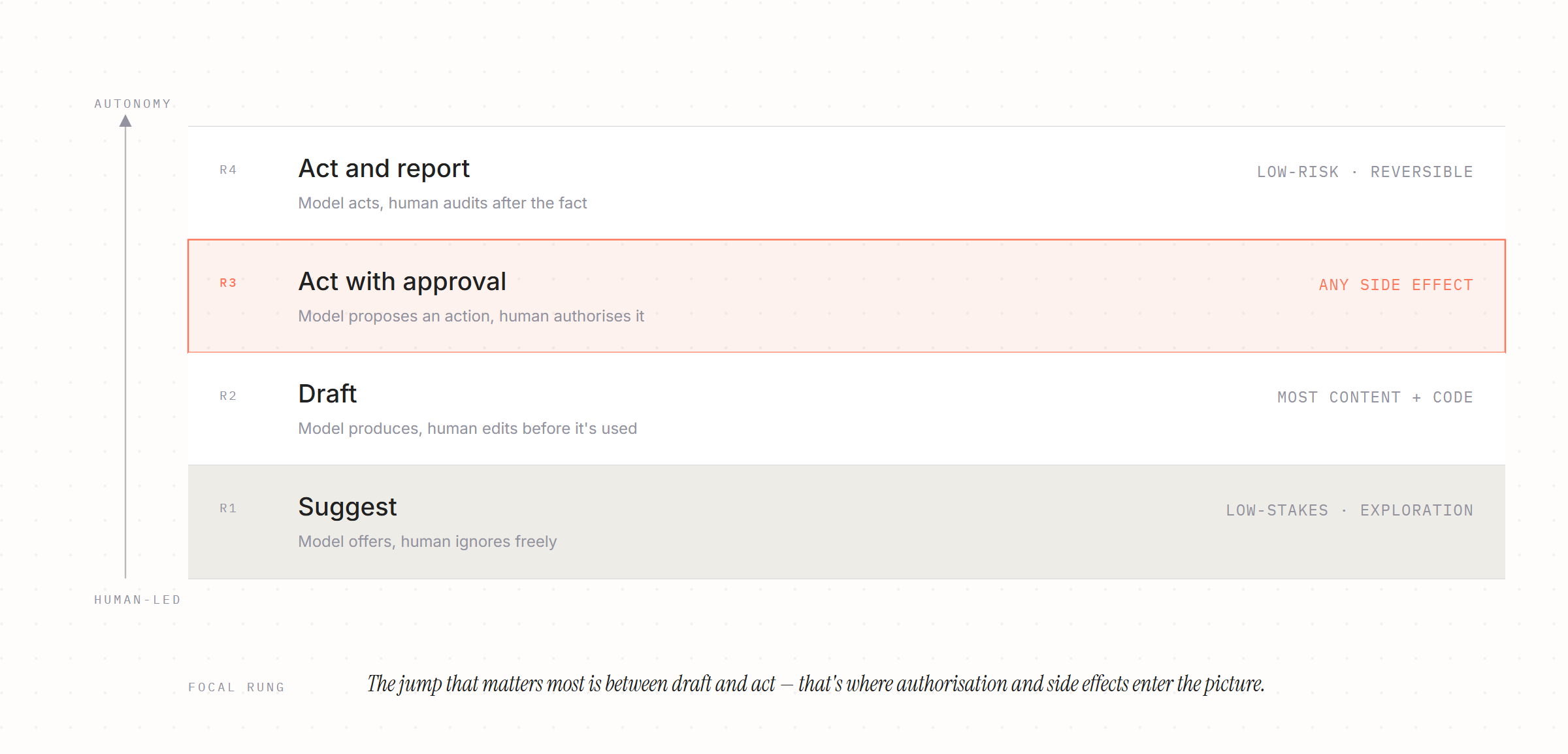Click 'Model offers, human ignores freely' text
This screenshot has width=1568, height=754.
(x=427, y=542)
